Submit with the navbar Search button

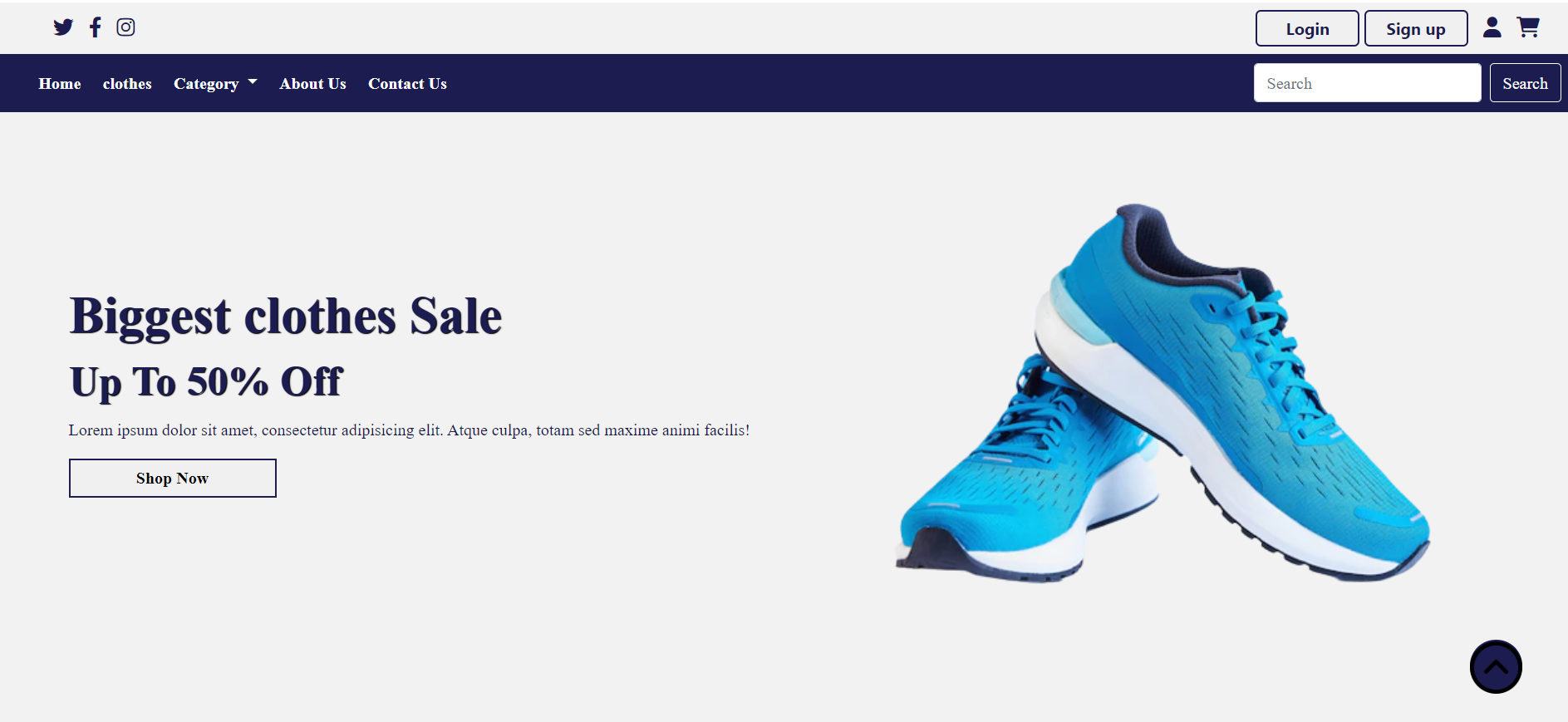tap(1525, 83)
